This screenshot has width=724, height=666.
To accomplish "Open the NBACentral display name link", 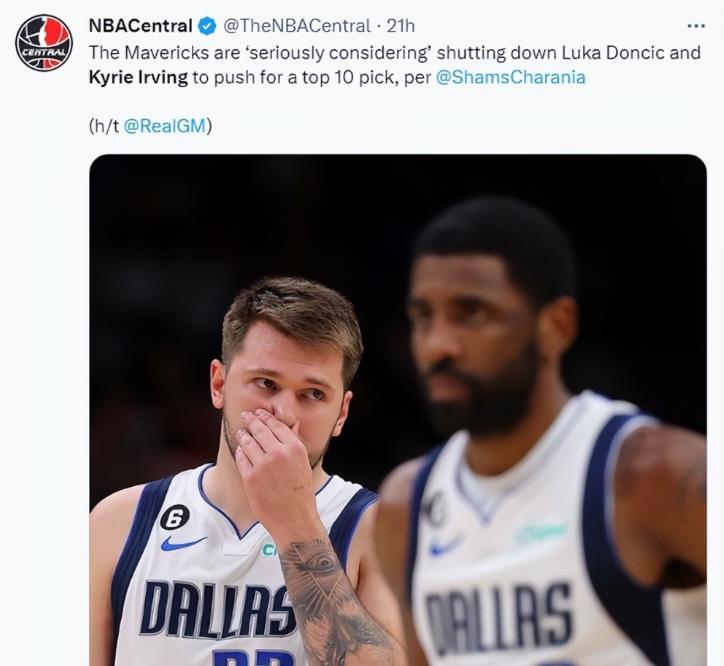I will (140, 26).
